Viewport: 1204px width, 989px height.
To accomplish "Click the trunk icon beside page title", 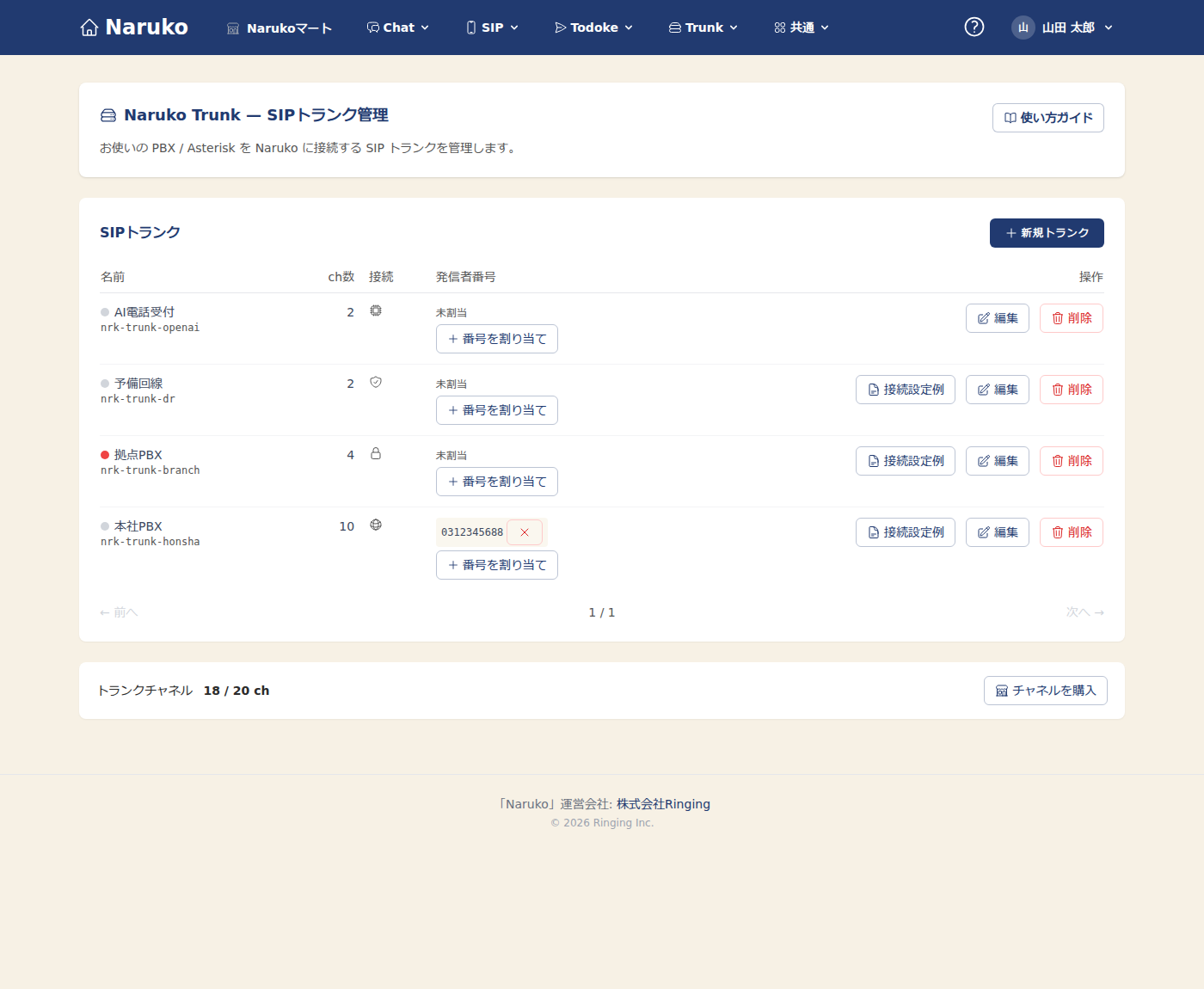I will [108, 115].
